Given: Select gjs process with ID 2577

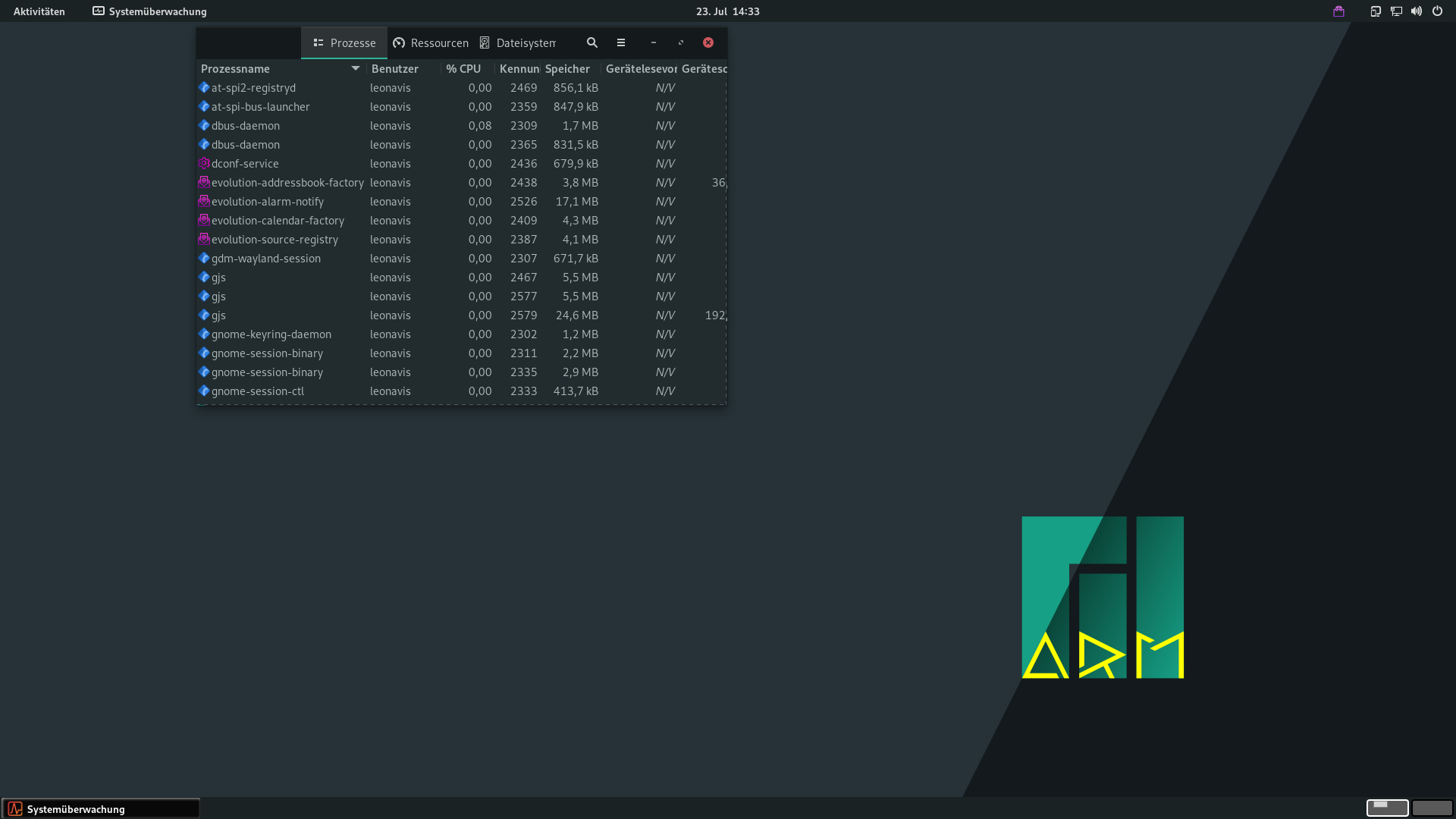Looking at the screenshot, I should (462, 296).
